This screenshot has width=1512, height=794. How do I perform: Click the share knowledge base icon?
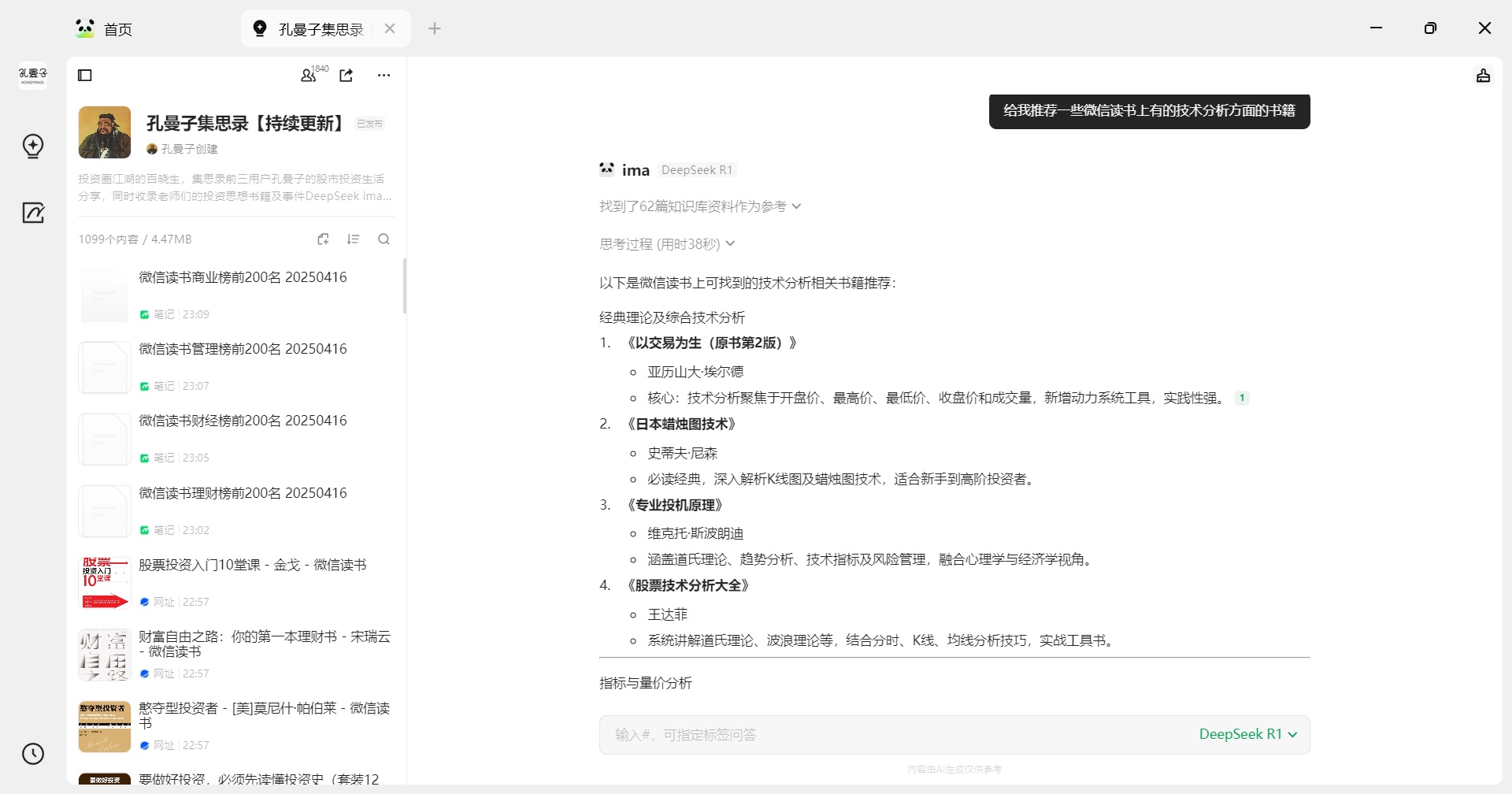pos(346,76)
